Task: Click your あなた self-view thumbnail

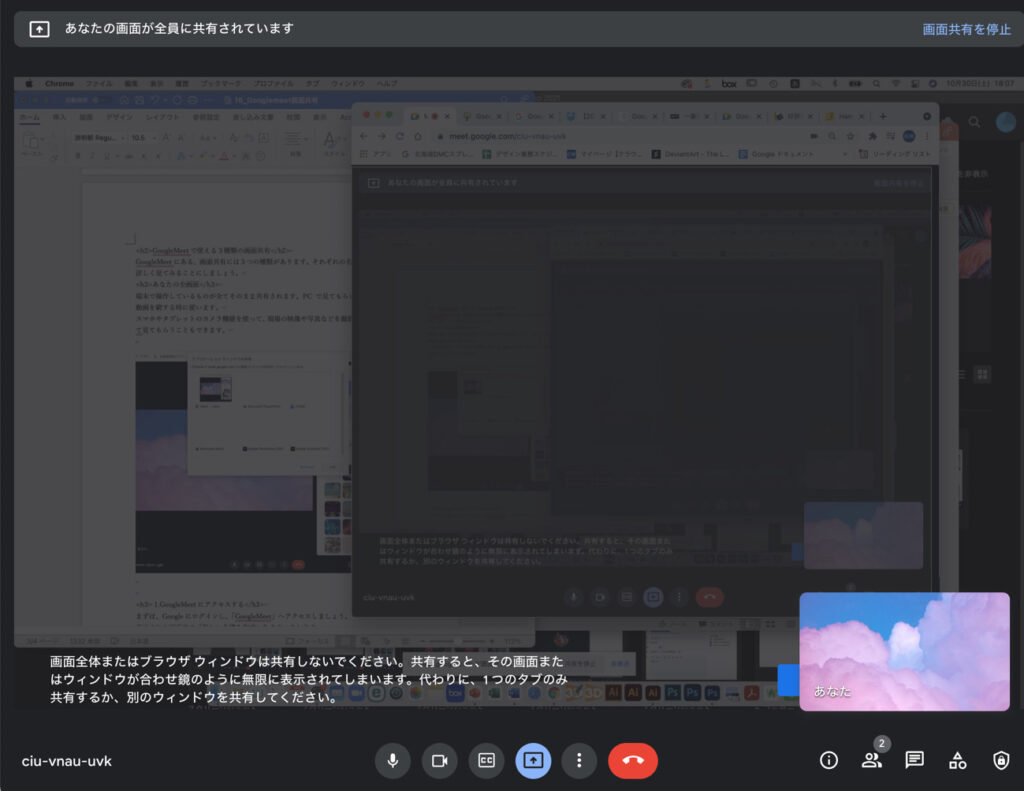Action: [904, 651]
